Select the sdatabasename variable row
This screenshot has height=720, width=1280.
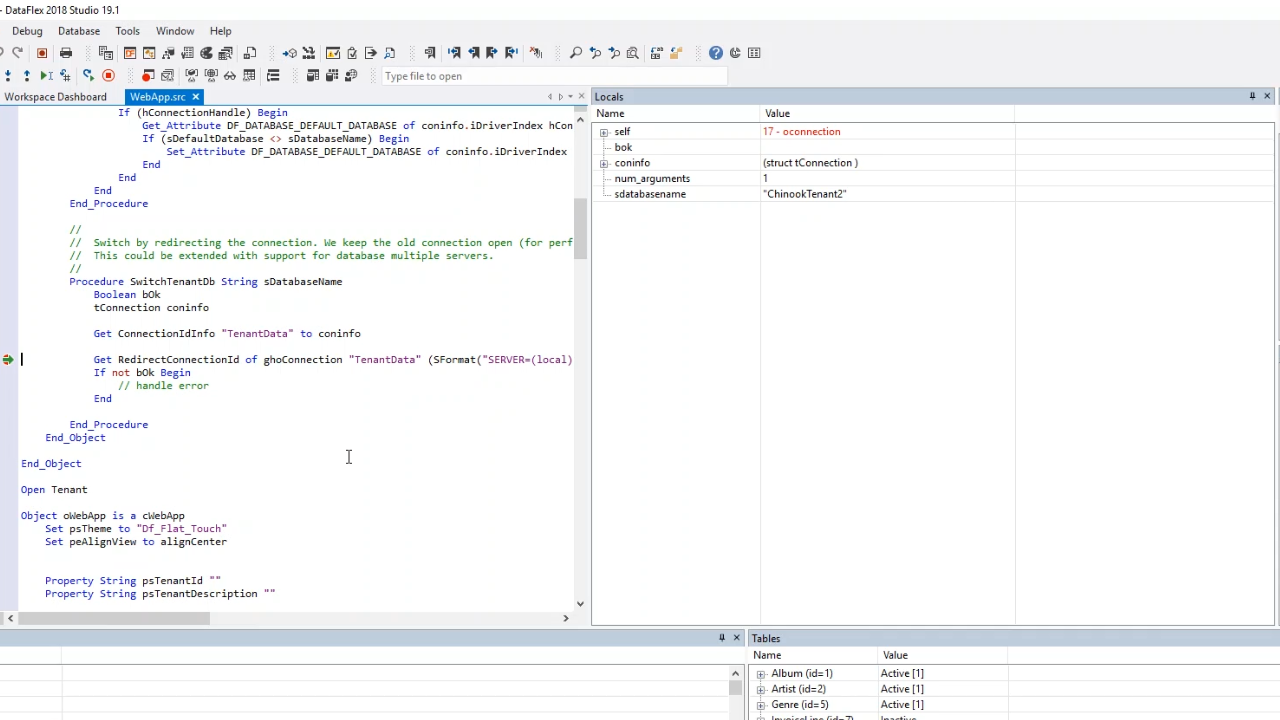(x=650, y=194)
